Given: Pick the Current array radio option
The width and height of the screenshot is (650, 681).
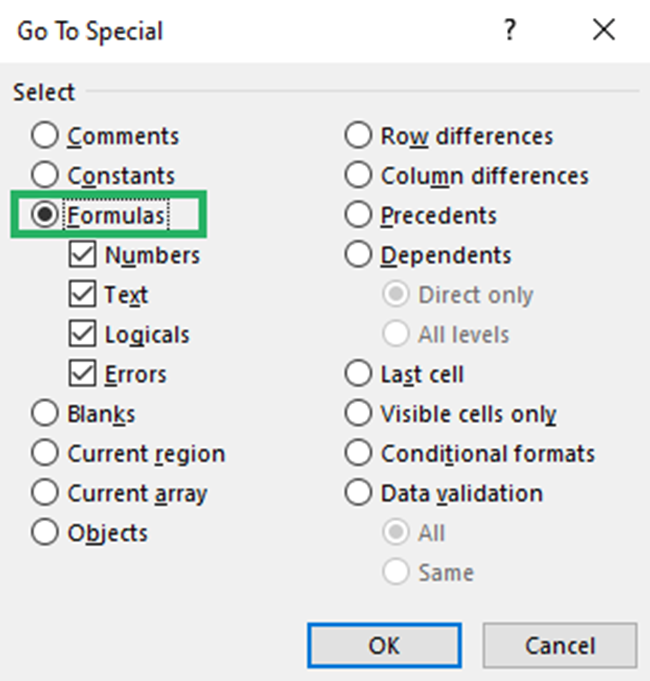Looking at the screenshot, I should point(45,494).
